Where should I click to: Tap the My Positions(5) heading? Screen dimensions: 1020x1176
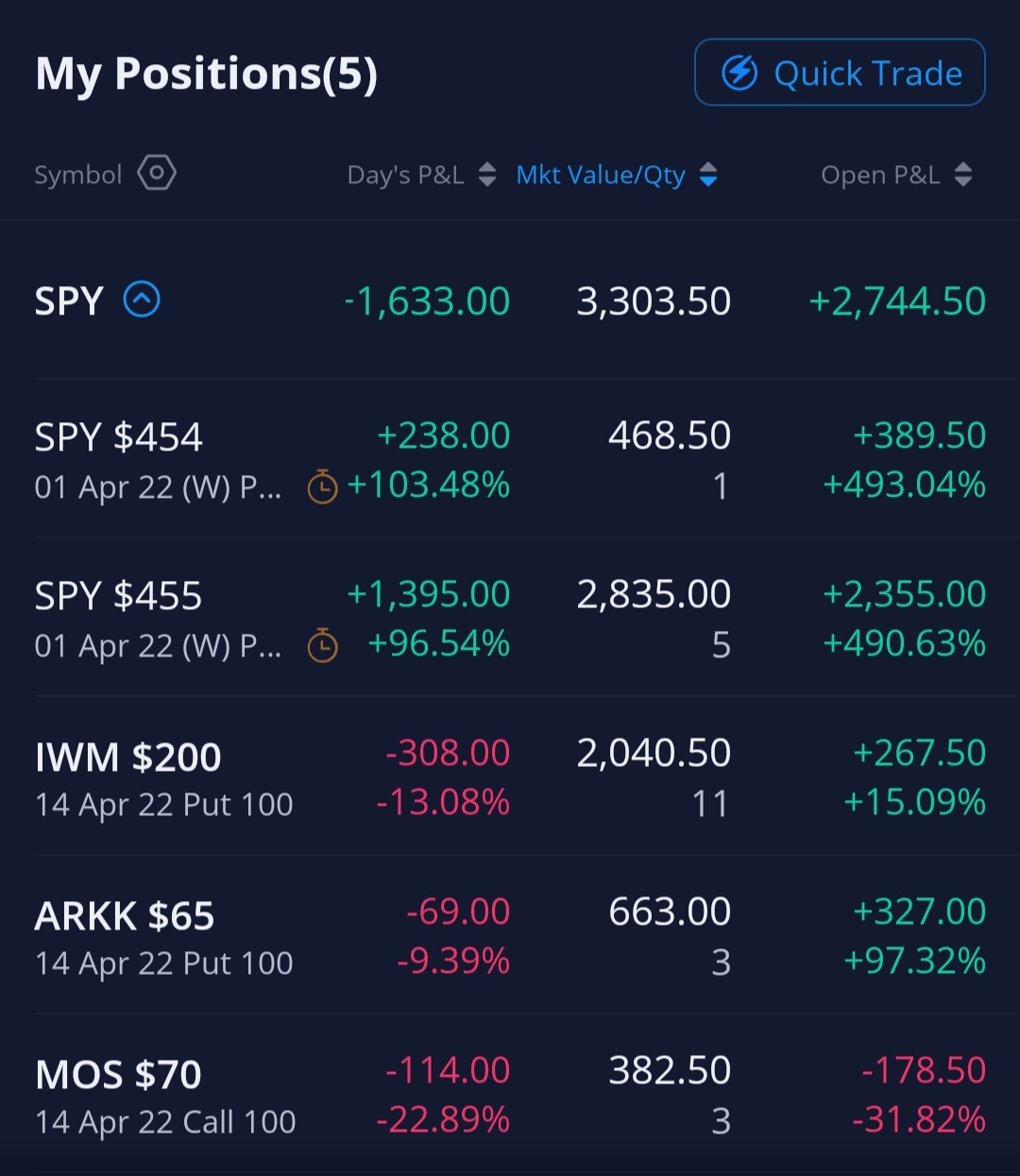(206, 74)
